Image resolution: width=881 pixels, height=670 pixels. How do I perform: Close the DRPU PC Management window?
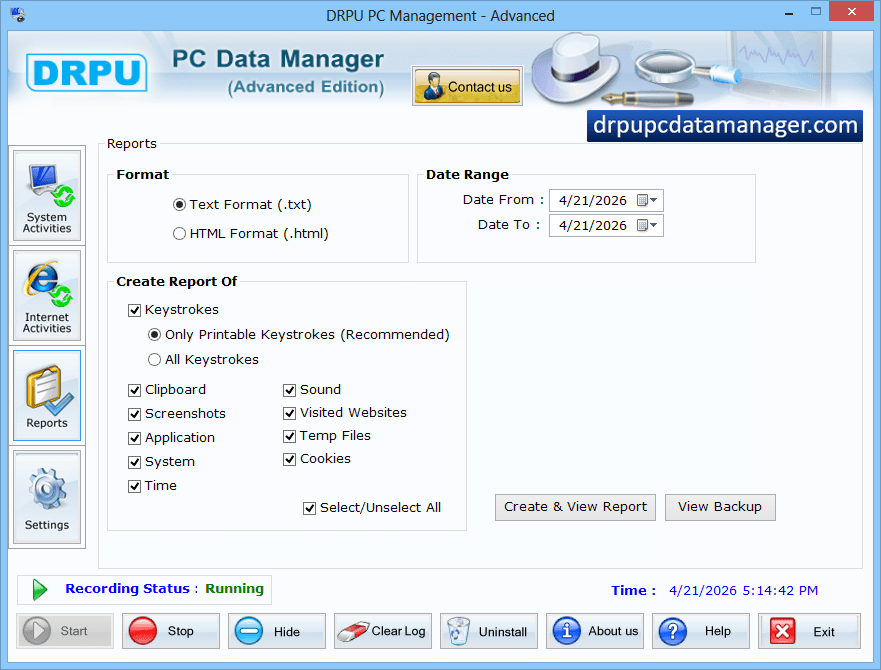(x=852, y=11)
